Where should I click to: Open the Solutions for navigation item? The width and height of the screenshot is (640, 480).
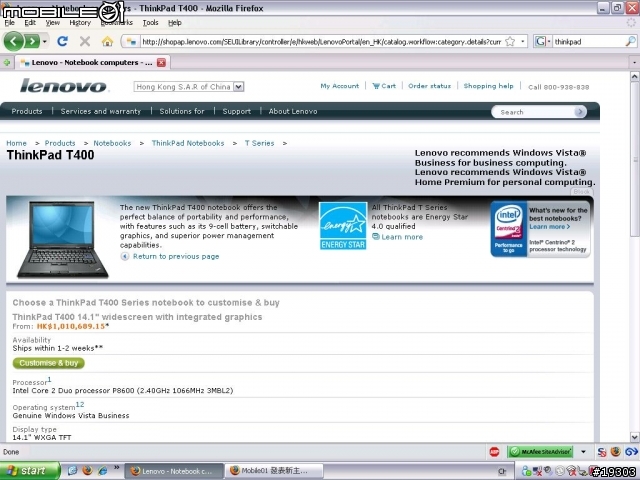point(182,111)
